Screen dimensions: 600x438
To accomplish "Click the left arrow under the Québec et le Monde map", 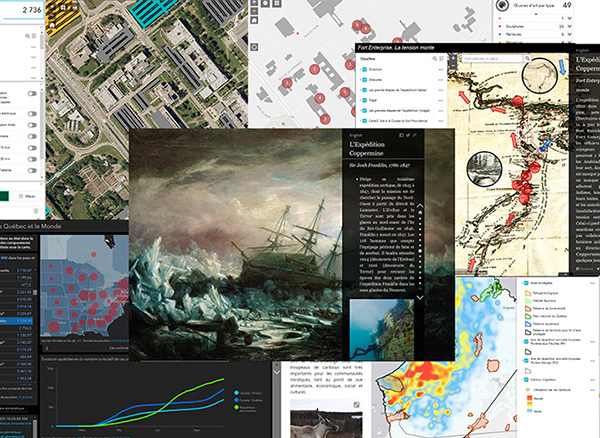I will (x=47, y=348).
